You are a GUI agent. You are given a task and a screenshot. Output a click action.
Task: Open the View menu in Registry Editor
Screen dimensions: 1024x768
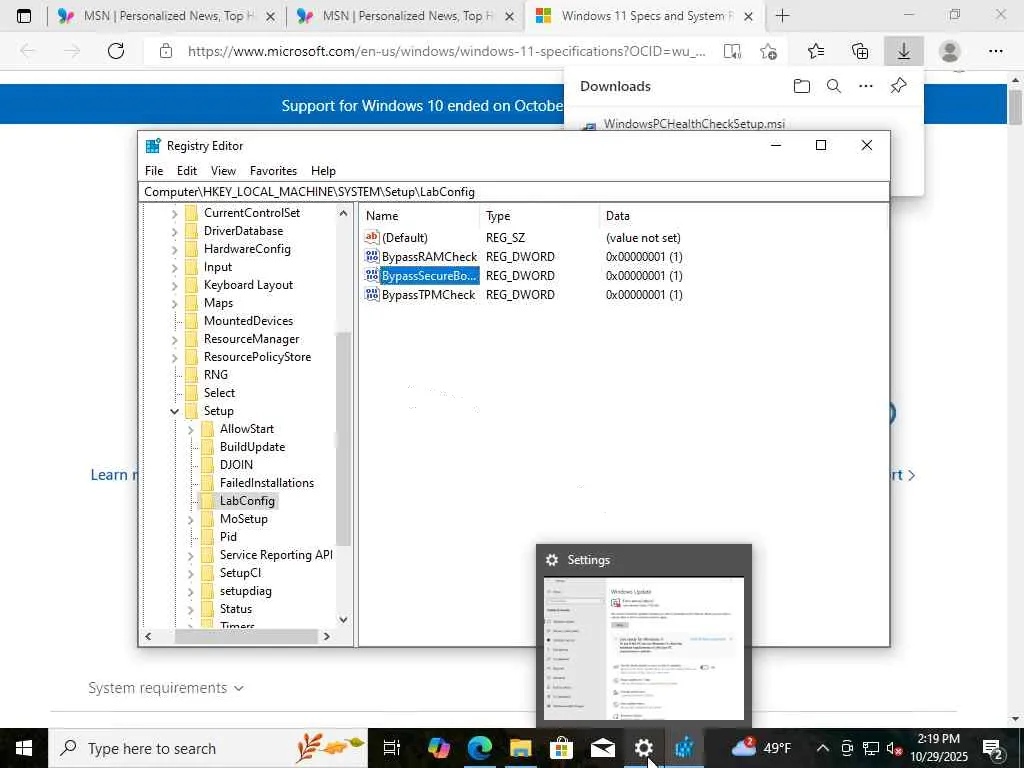[223, 170]
